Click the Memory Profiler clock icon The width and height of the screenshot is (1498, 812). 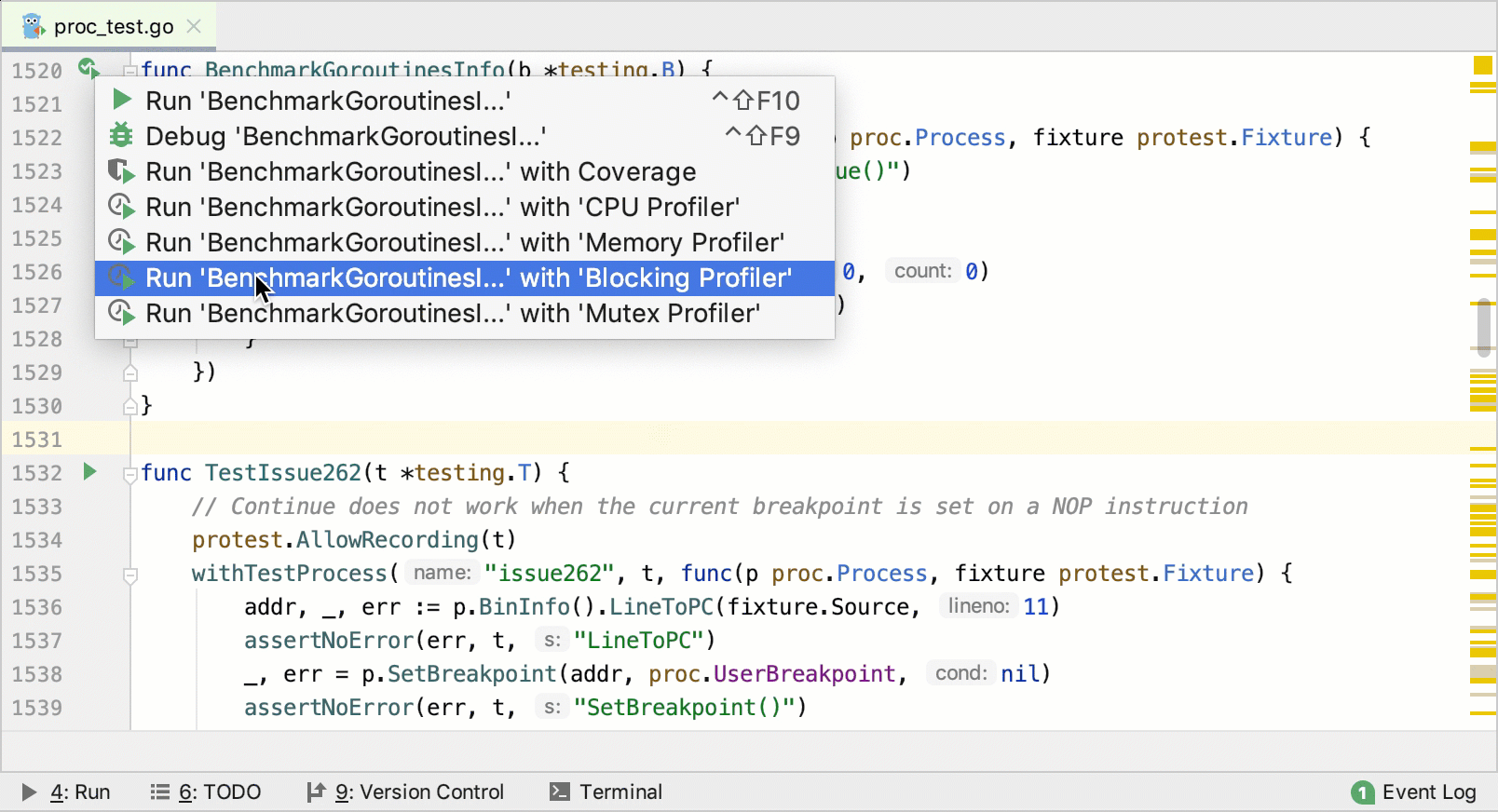(x=121, y=241)
